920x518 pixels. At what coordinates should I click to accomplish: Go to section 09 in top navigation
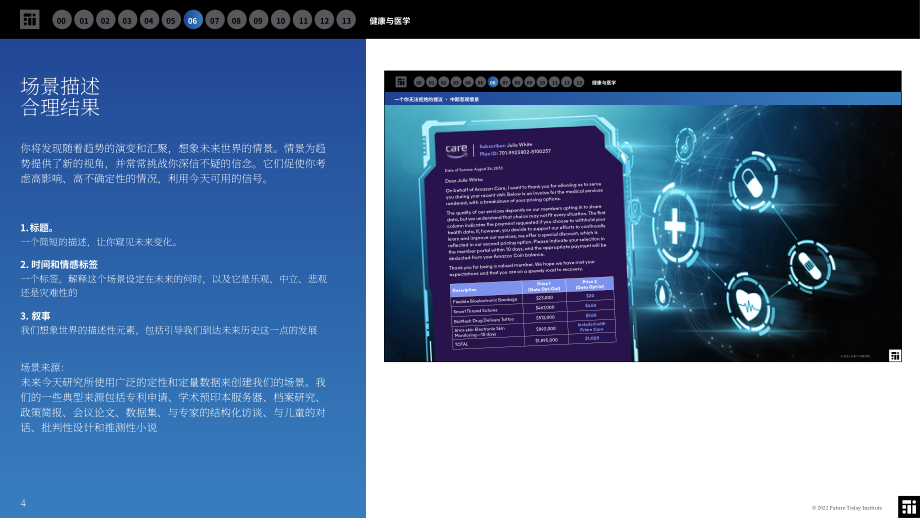[258, 20]
